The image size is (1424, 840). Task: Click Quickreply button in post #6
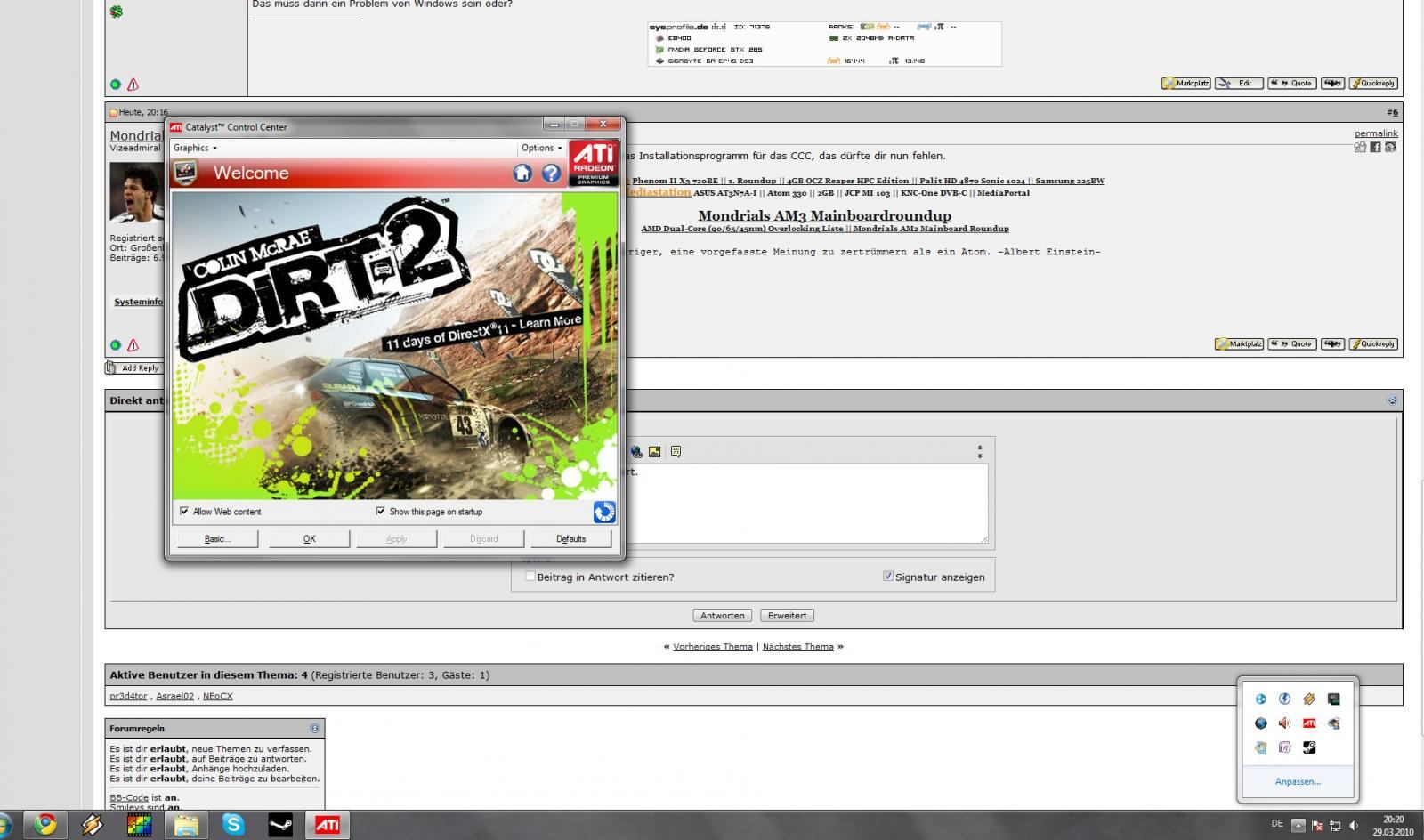point(1373,344)
